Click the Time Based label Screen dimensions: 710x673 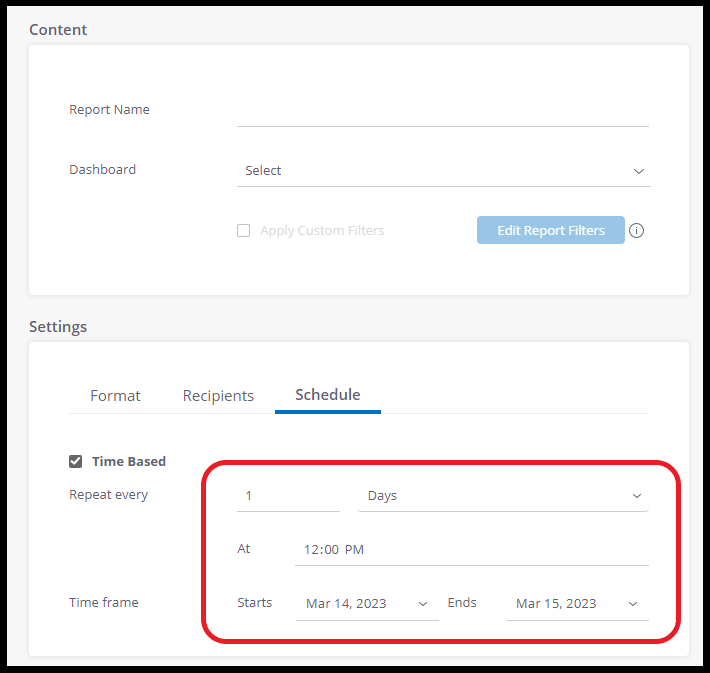129,461
